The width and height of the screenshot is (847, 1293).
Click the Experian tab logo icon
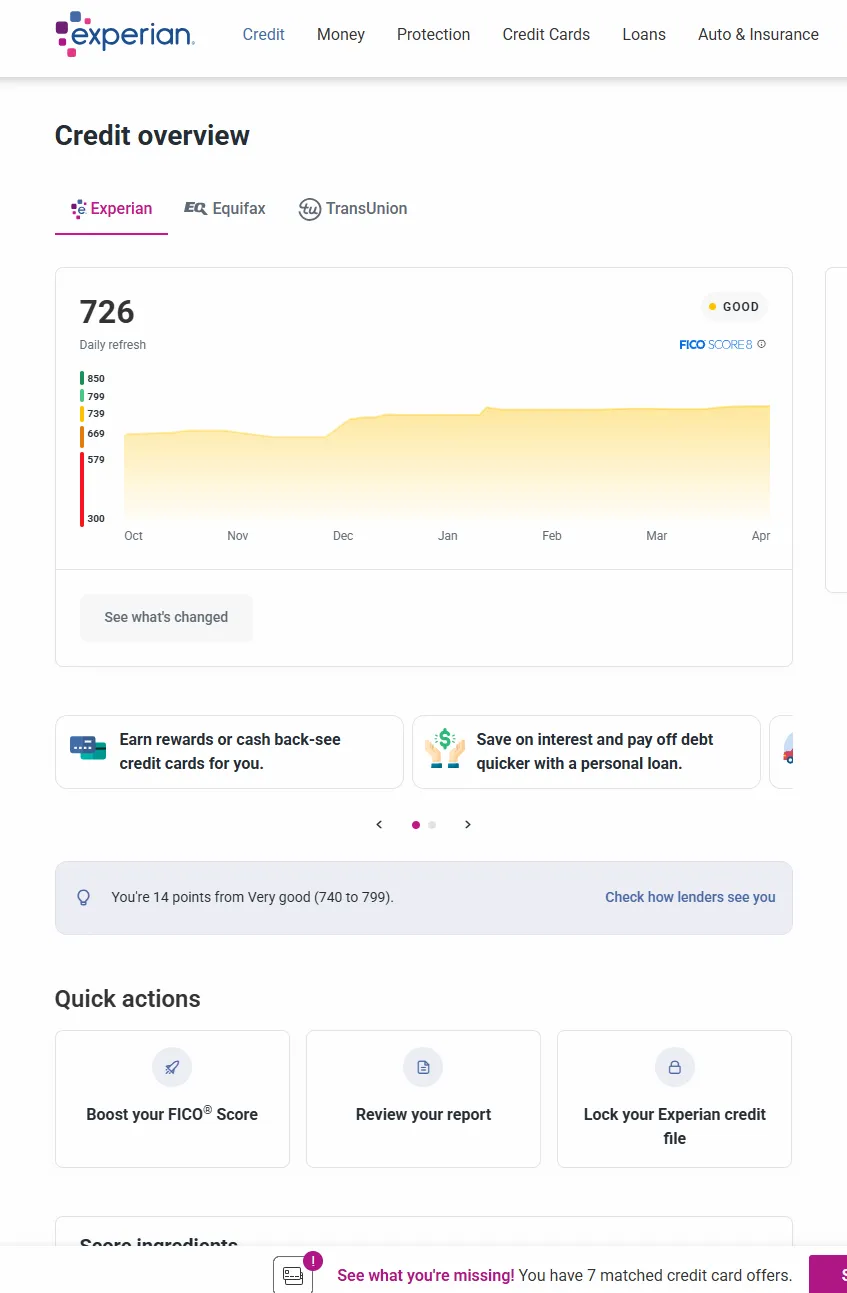79,209
